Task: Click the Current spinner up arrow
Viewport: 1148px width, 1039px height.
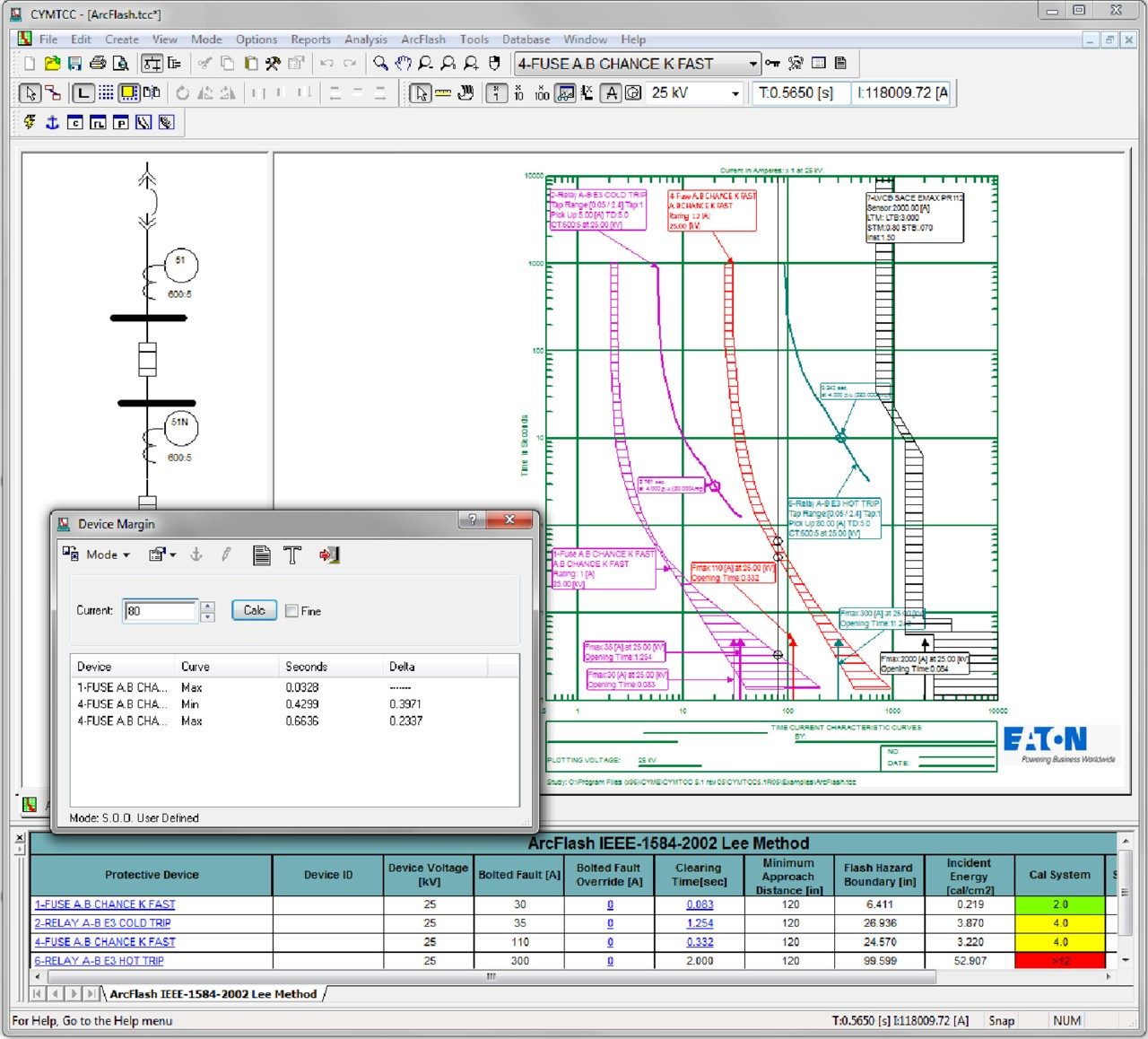Action: tap(207, 606)
